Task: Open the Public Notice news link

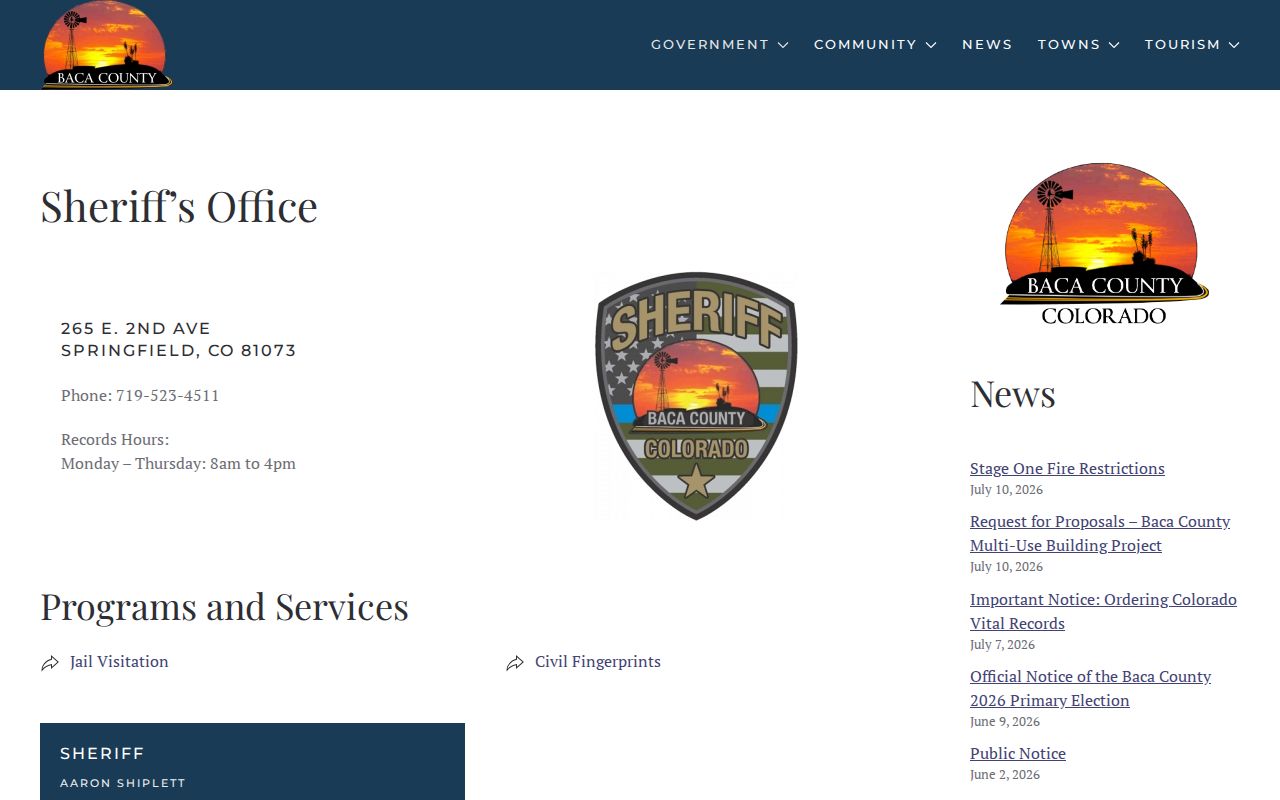Action: tap(1018, 753)
